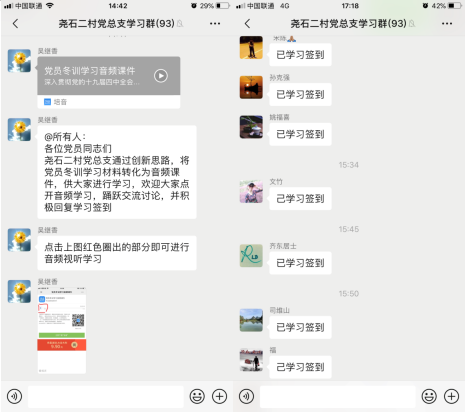The width and height of the screenshot is (467, 419).
Task: Open the left chat's three-dot options
Action: (x=215, y=23)
